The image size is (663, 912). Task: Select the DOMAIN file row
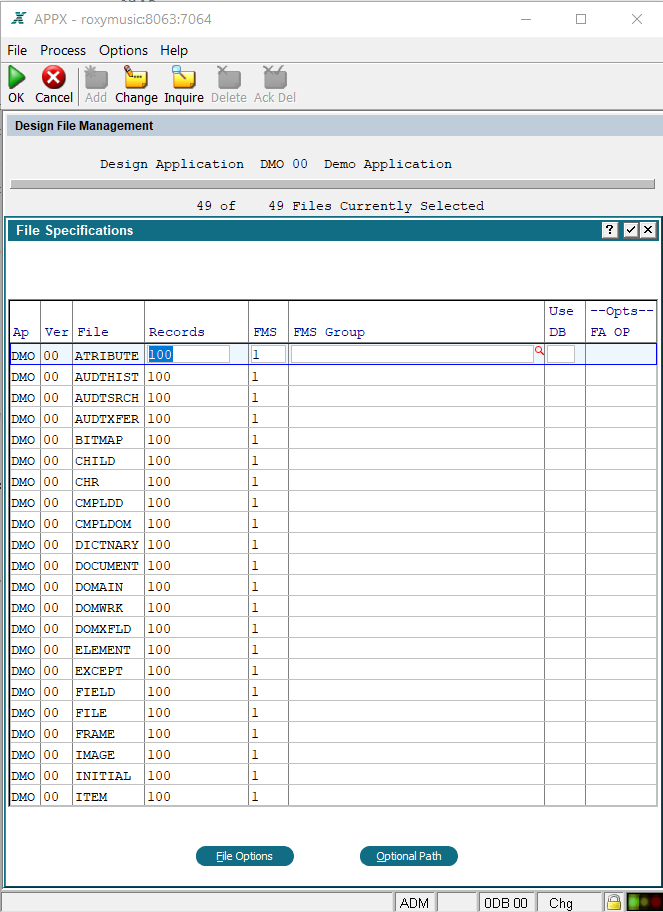point(333,586)
